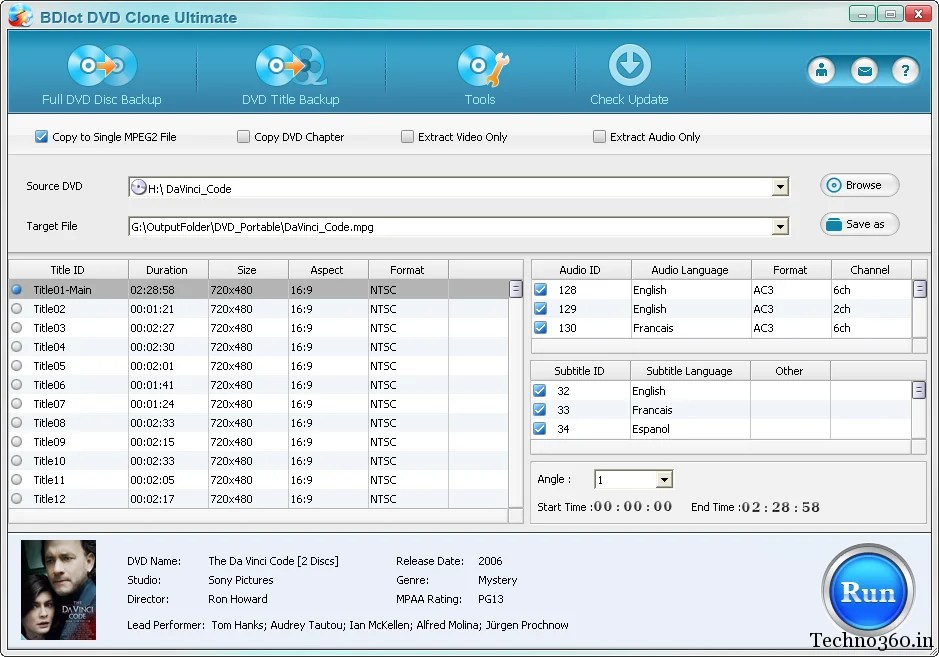This screenshot has height=657, width=939.
Task: Click the Browse button
Action: [x=859, y=185]
